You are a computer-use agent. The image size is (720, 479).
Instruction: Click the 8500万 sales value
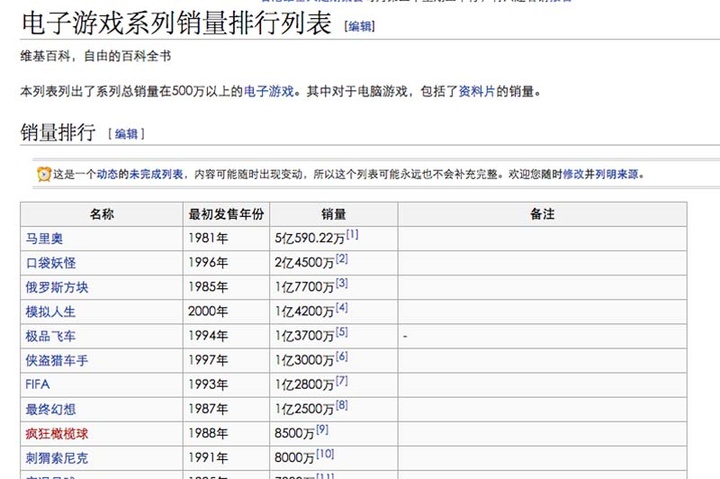pyautogui.click(x=295, y=433)
